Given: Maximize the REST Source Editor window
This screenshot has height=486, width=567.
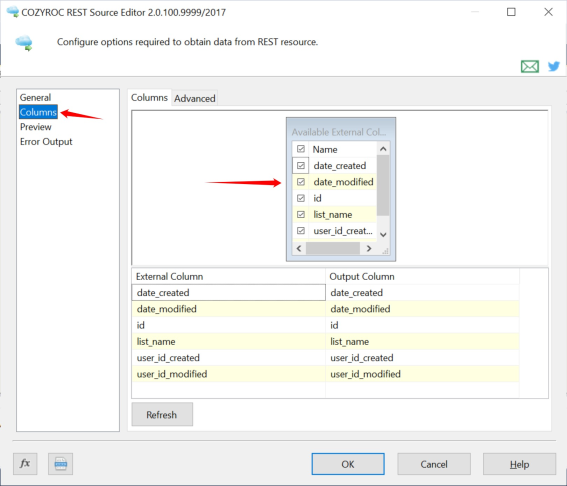Looking at the screenshot, I should (x=511, y=12).
